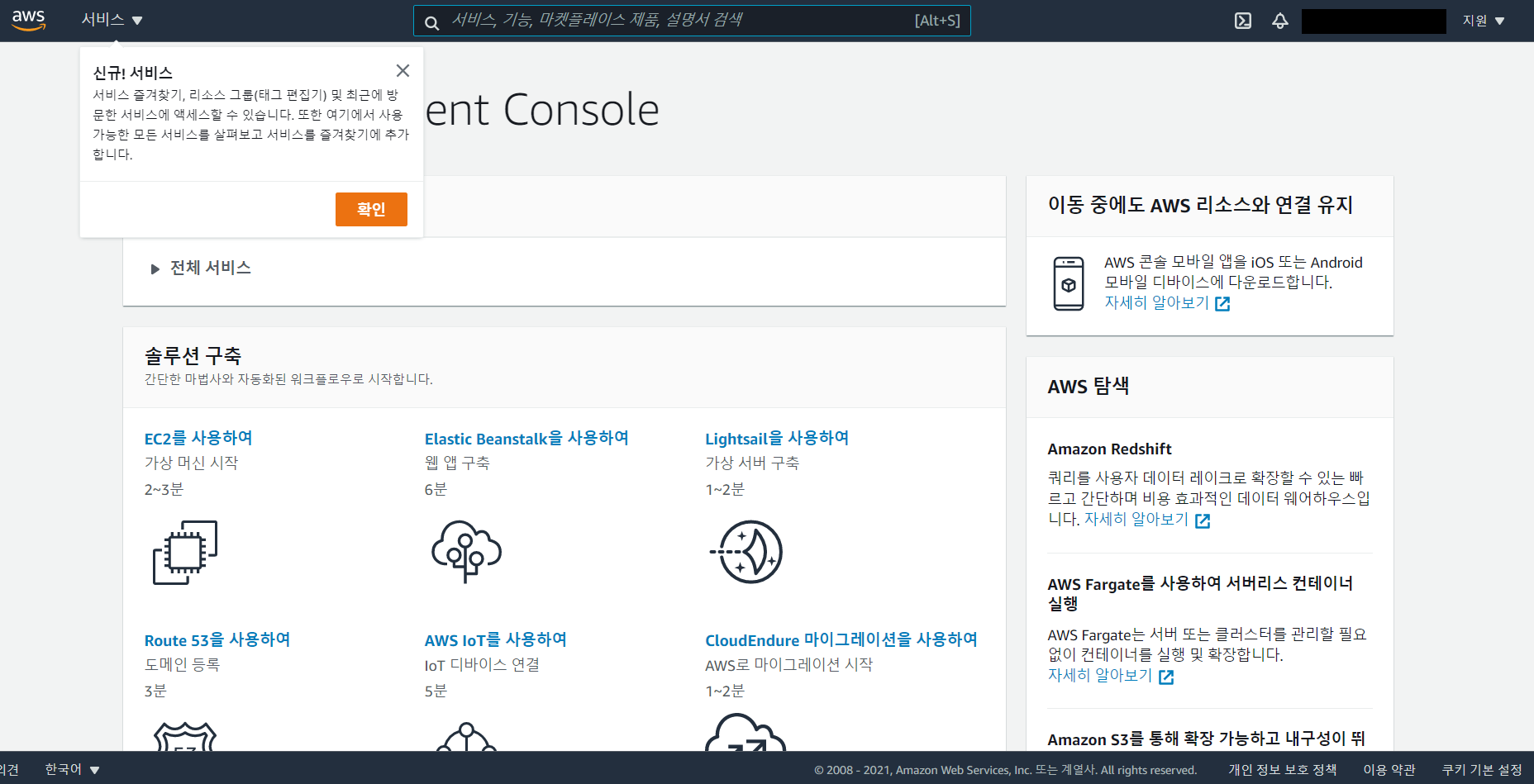Click external link icon in Fargate section
Viewport: 1534px width, 784px height.
point(1166,677)
